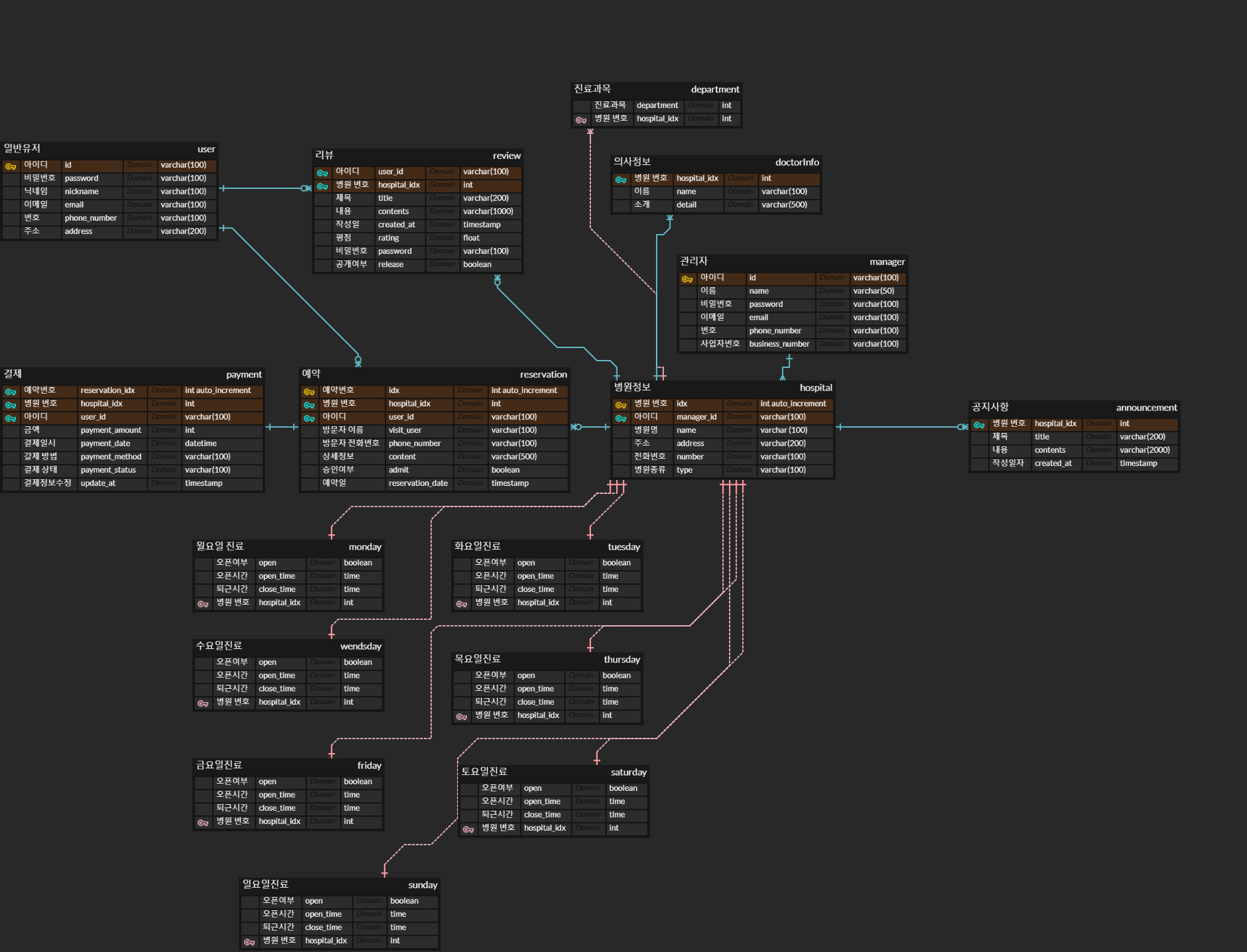
Task: Click the key icon beside reservation hospital_idx
Action: pos(309,404)
